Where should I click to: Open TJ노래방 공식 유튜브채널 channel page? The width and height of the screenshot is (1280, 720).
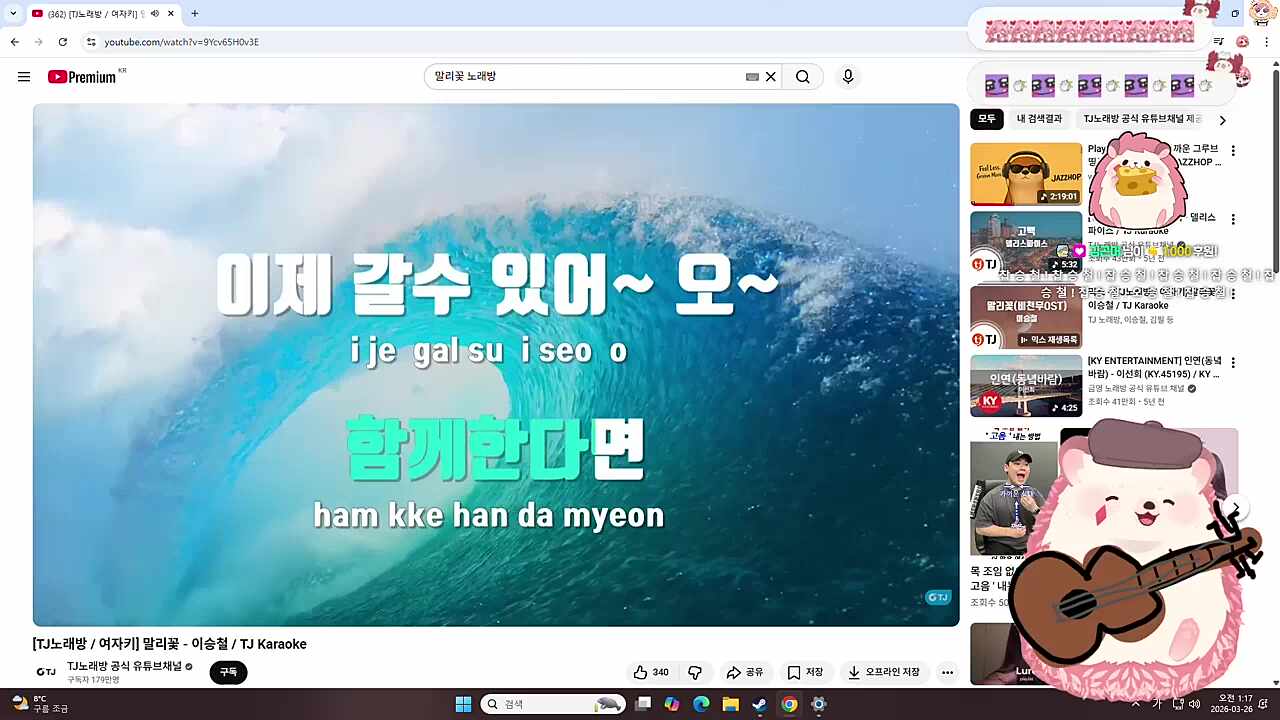pyautogui.click(x=125, y=666)
